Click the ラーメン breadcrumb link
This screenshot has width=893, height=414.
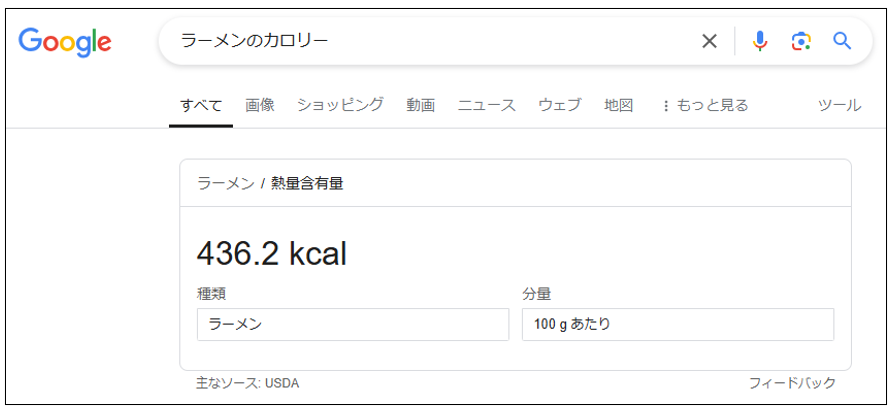[x=226, y=183]
